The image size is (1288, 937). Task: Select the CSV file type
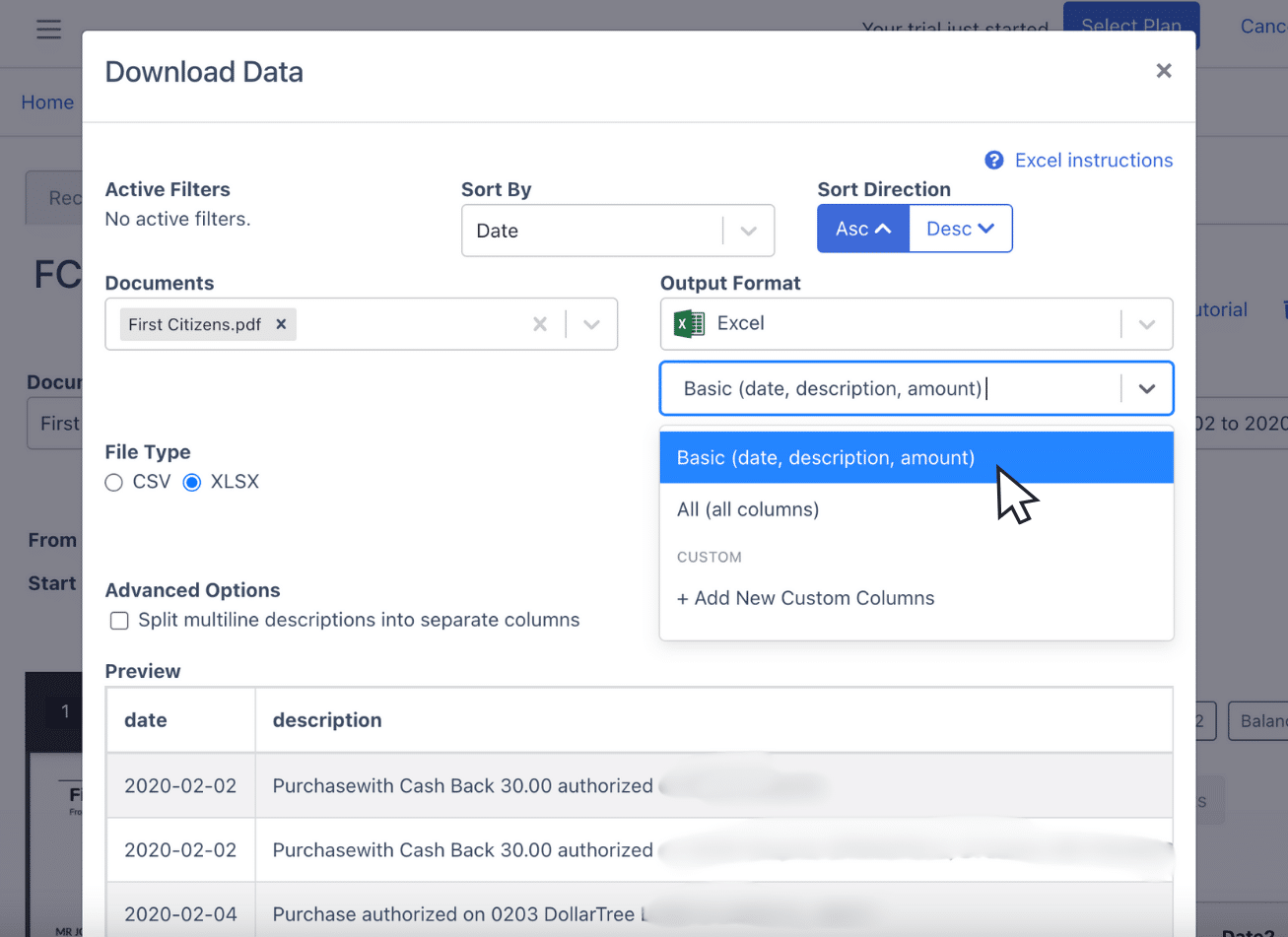point(114,482)
